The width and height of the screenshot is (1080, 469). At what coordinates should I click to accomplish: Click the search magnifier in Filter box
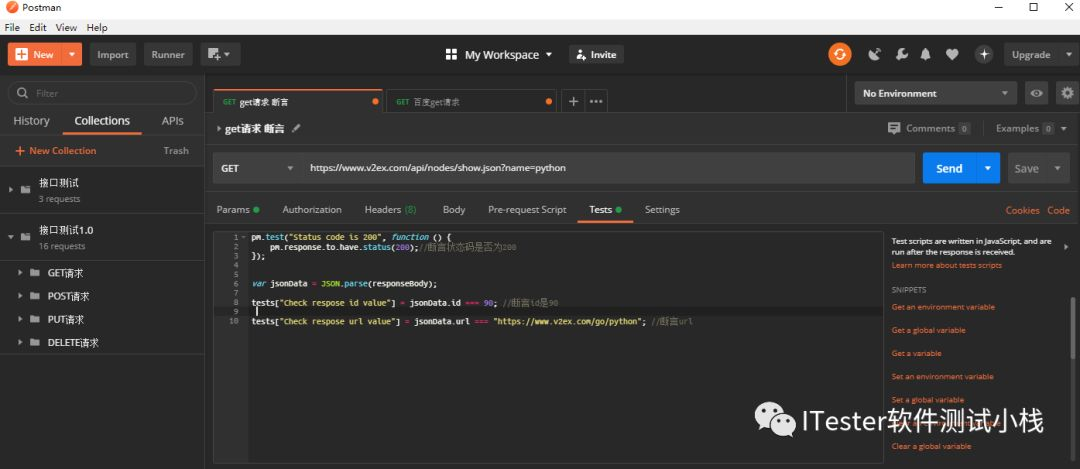pos(23,93)
